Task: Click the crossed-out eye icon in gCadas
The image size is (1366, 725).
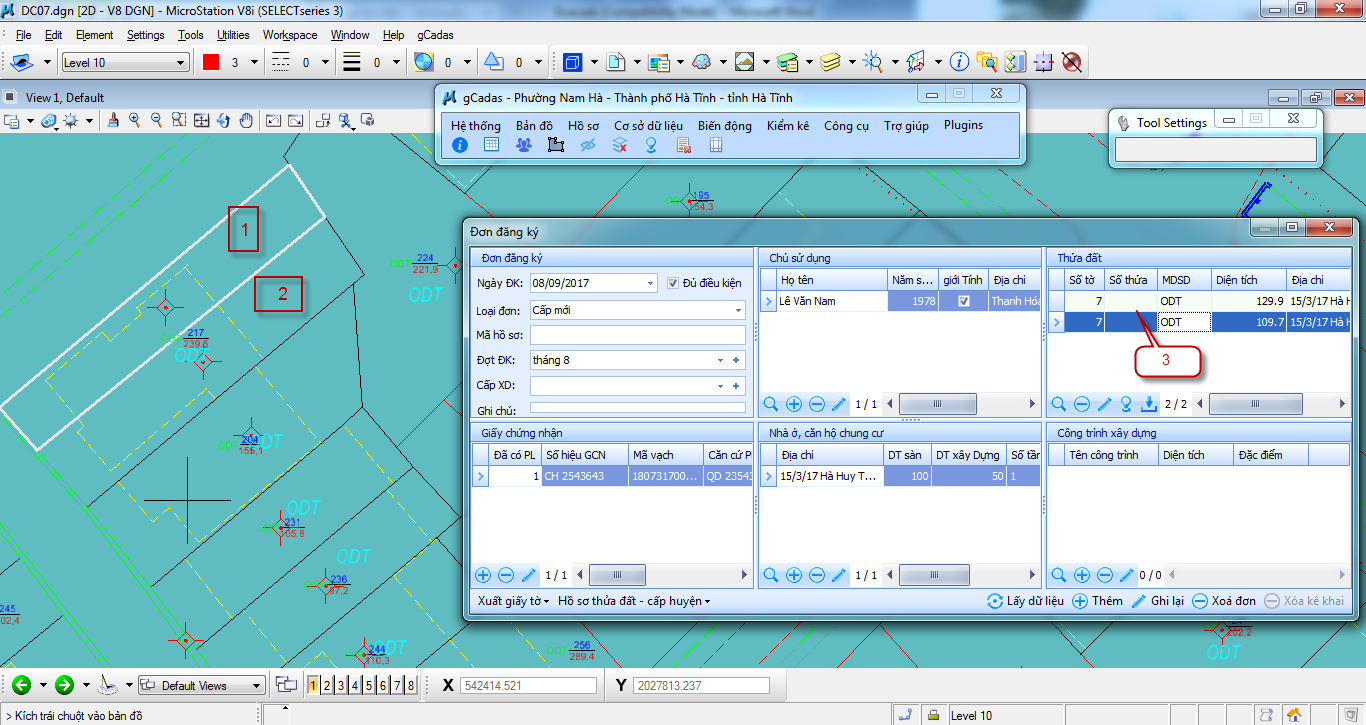Action: pyautogui.click(x=588, y=145)
